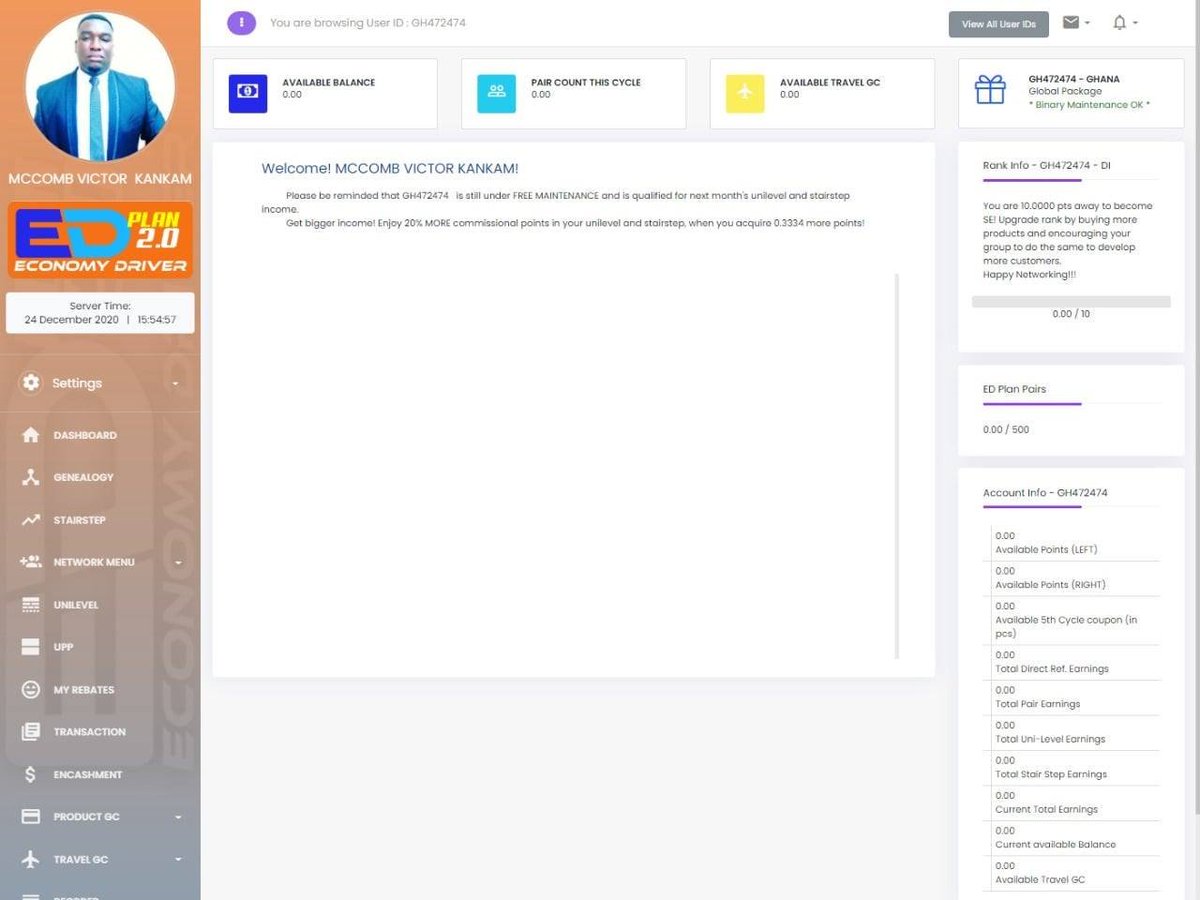Click the 'Total Uni-Level Earnings' row

pyautogui.click(x=1075, y=732)
